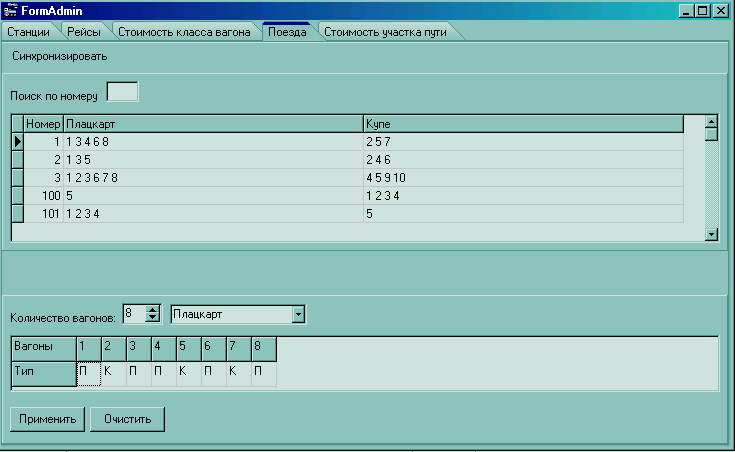This screenshot has height=452, width=735.
Task: Click train number cell 100
Action: (x=44, y=196)
